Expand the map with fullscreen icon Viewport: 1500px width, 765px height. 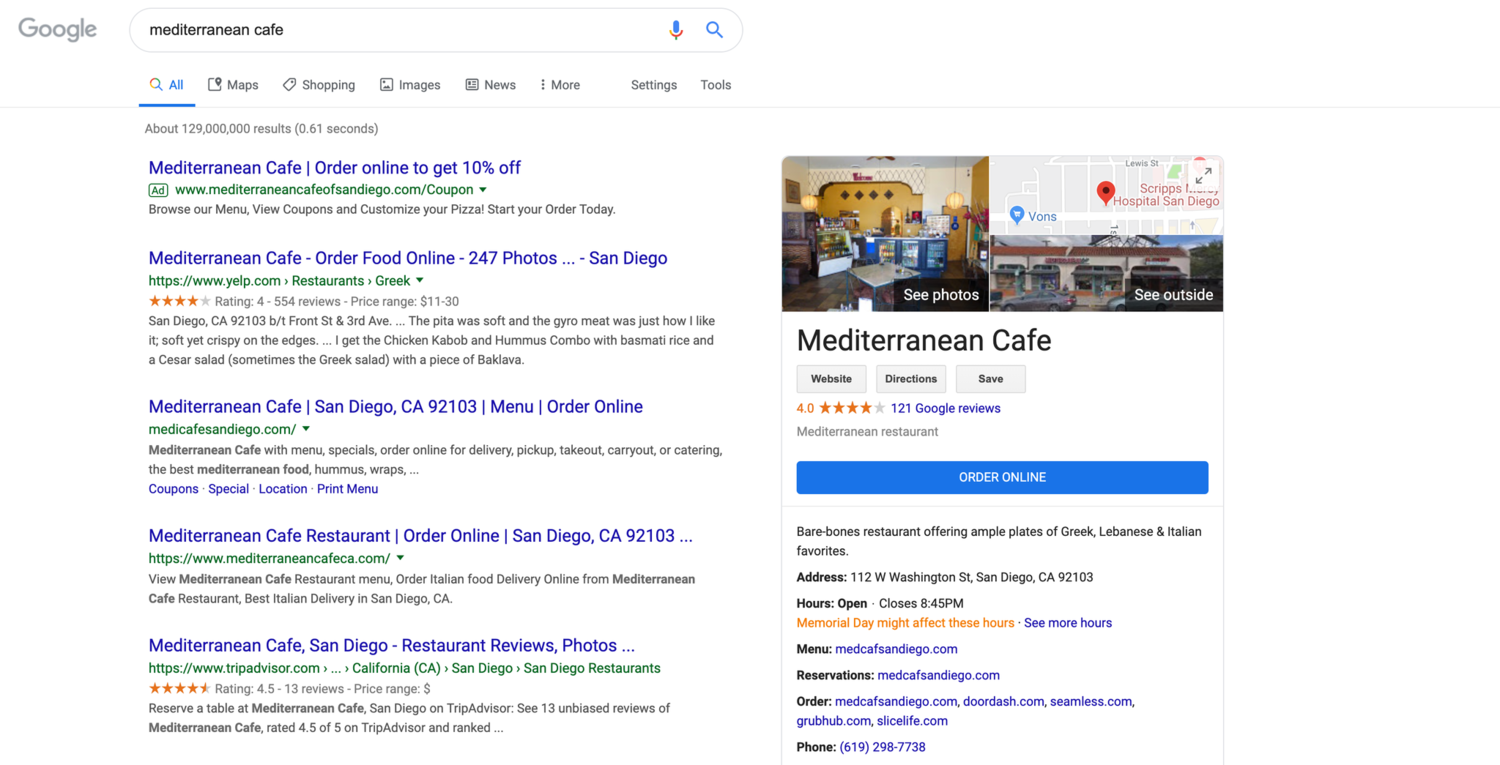coord(1203,176)
